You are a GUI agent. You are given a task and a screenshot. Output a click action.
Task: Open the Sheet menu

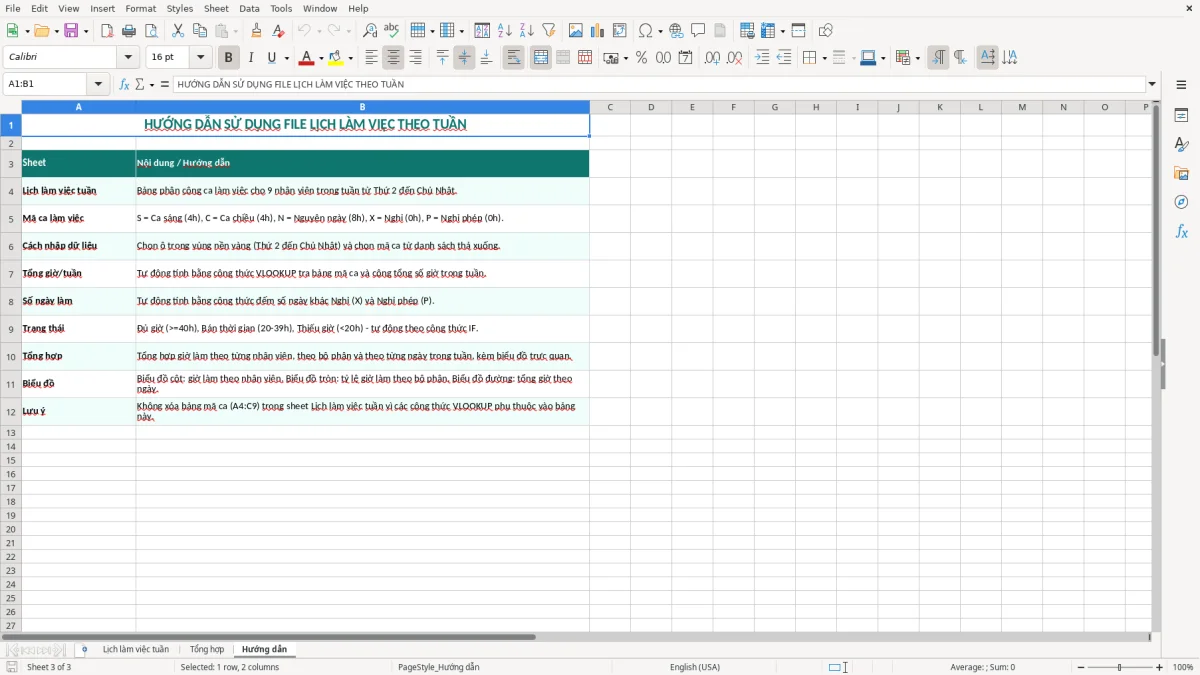coord(216,8)
